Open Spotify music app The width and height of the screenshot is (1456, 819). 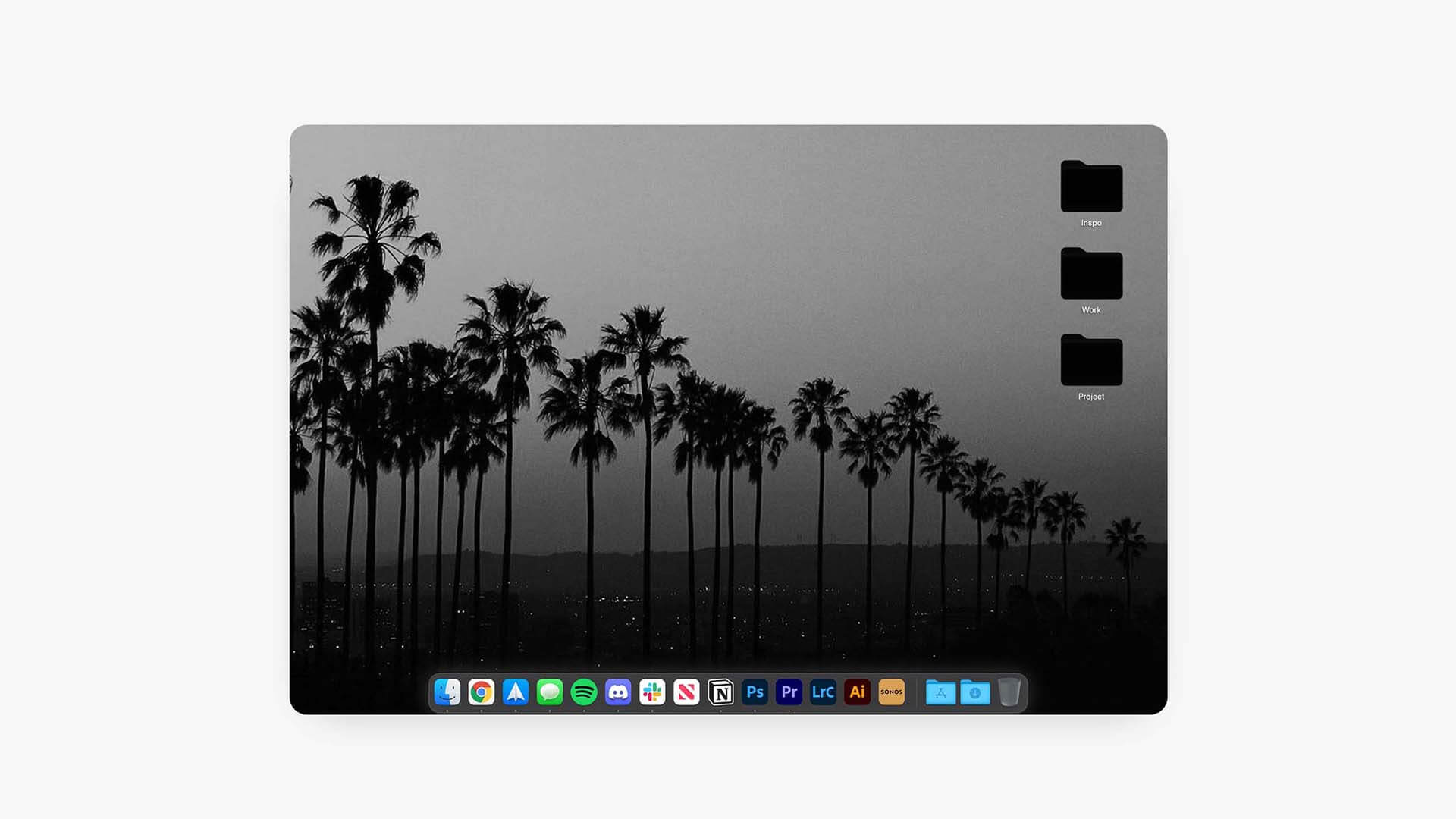(583, 692)
